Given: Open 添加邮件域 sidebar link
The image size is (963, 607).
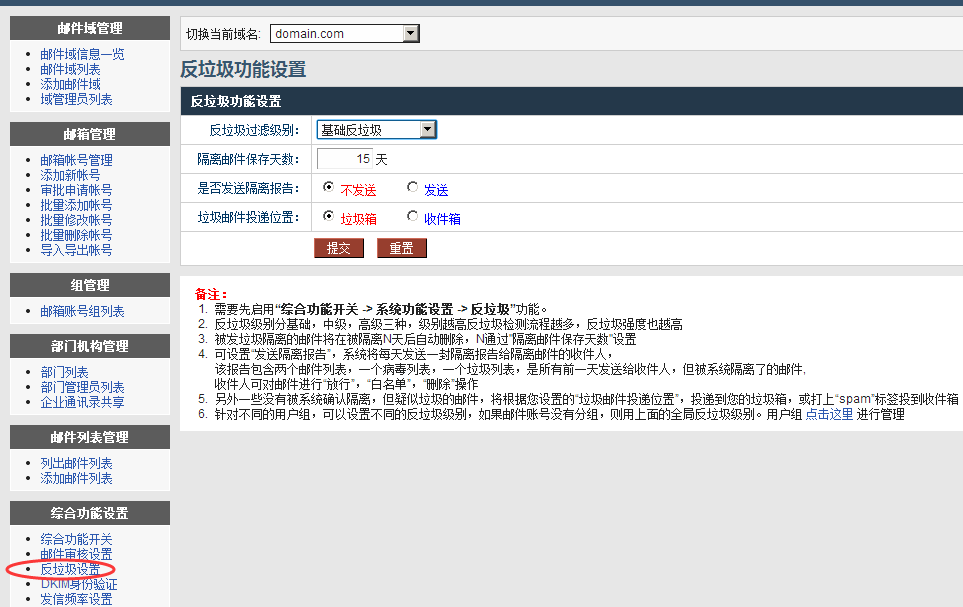Looking at the screenshot, I should (70, 84).
